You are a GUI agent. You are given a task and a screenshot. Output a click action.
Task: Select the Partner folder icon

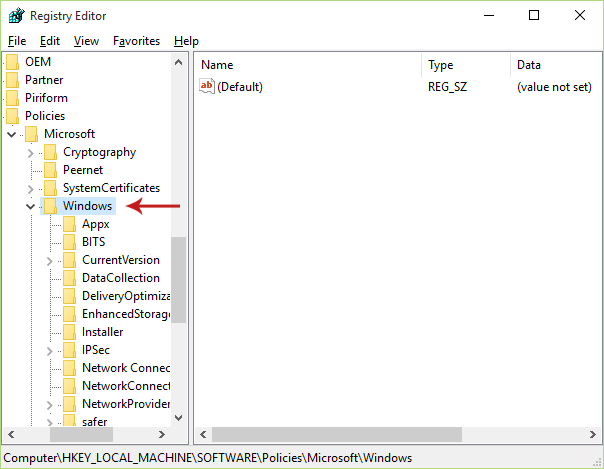click(12, 80)
